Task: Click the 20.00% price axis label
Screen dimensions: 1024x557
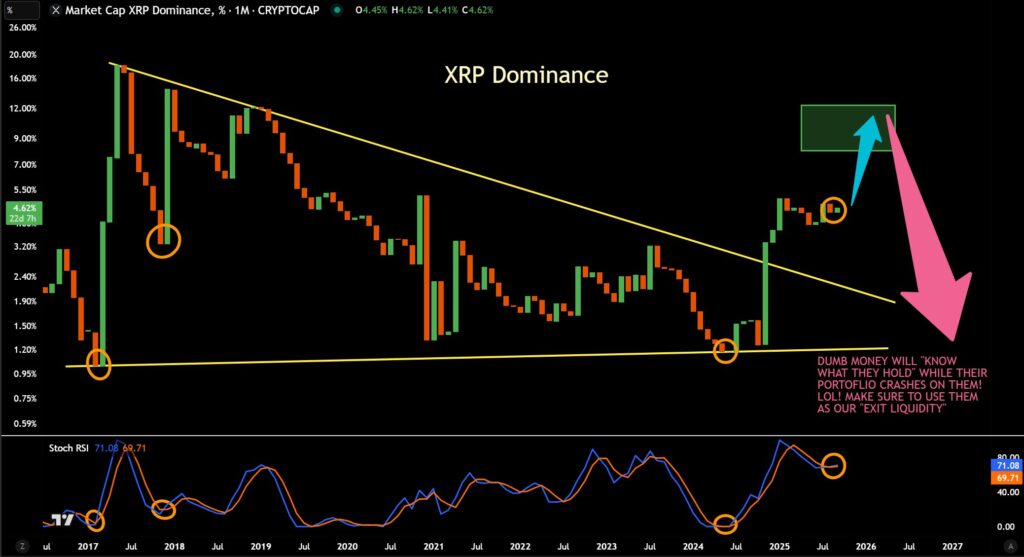Action: pos(23,55)
